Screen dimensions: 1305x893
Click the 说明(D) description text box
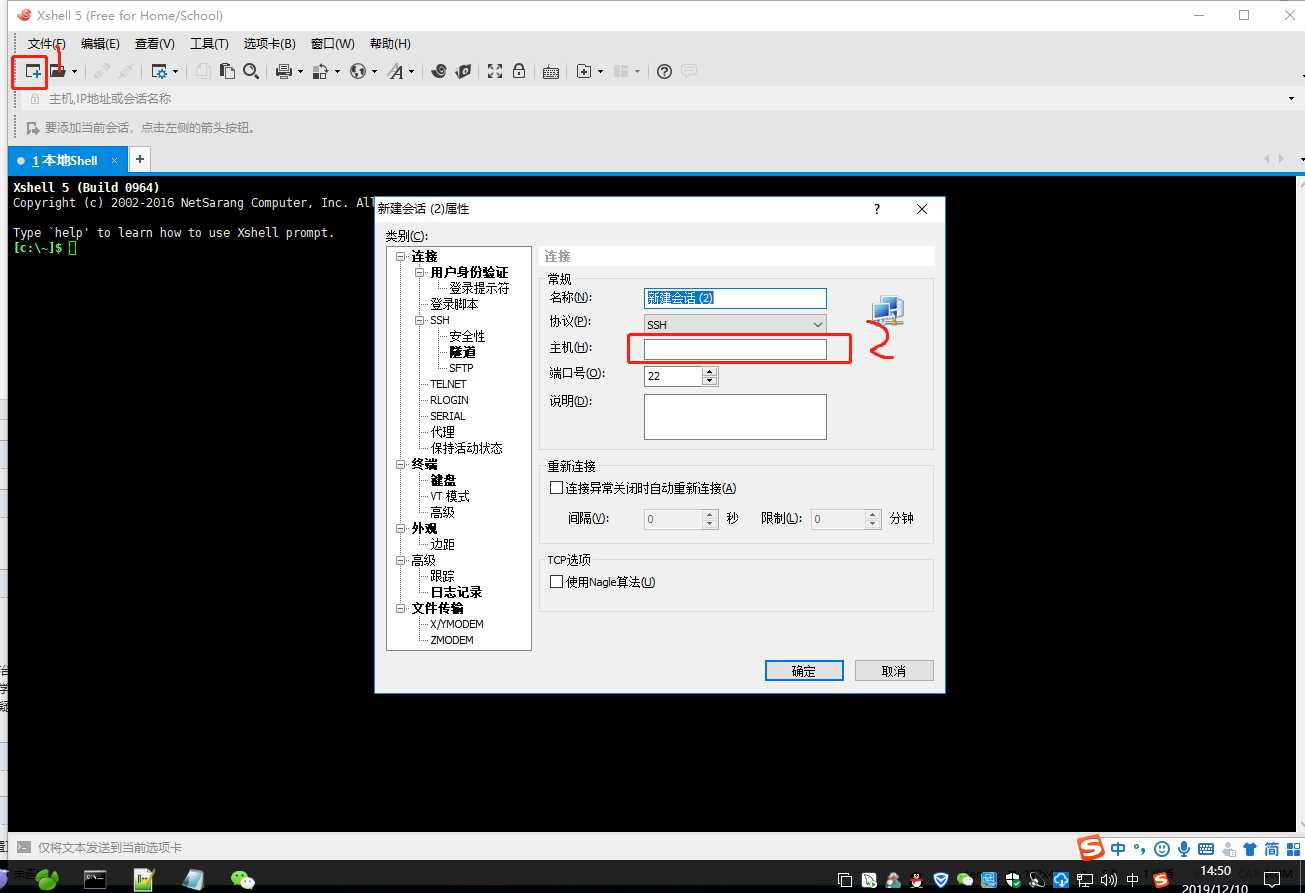pyautogui.click(x=735, y=417)
